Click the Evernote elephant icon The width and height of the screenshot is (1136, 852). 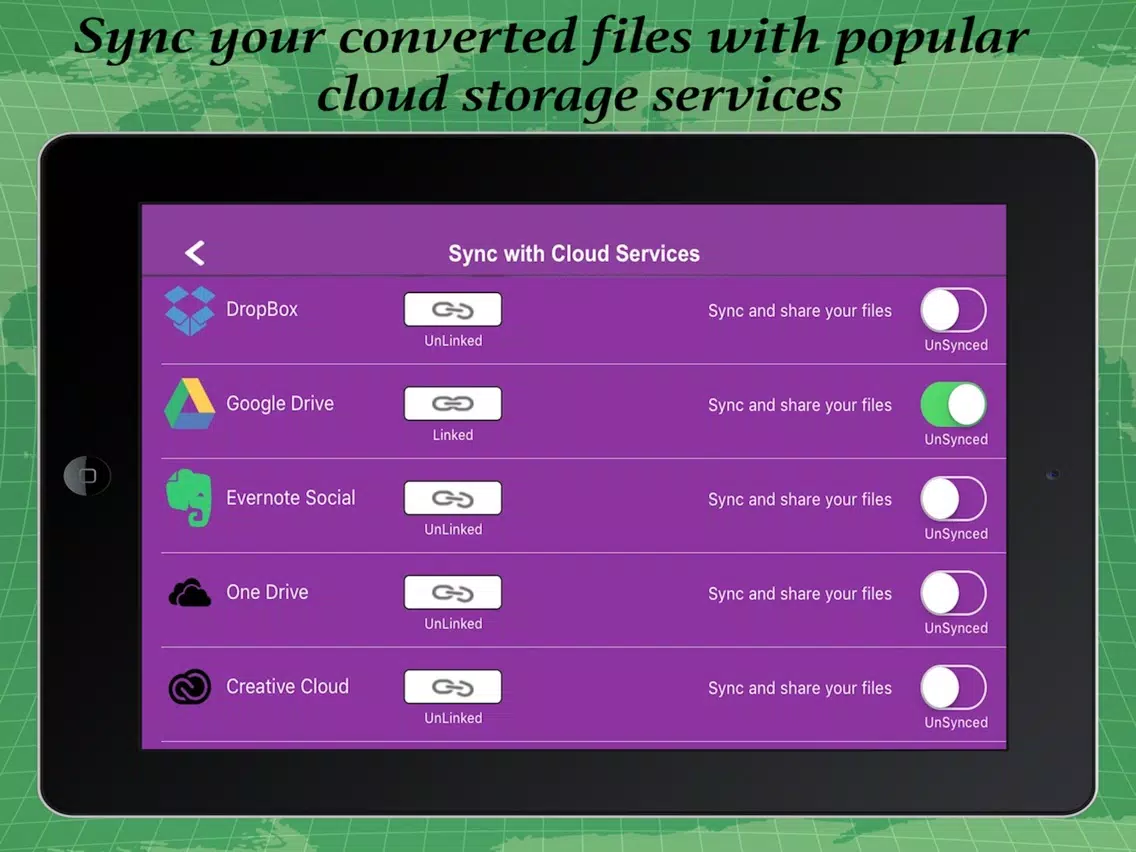click(x=189, y=498)
